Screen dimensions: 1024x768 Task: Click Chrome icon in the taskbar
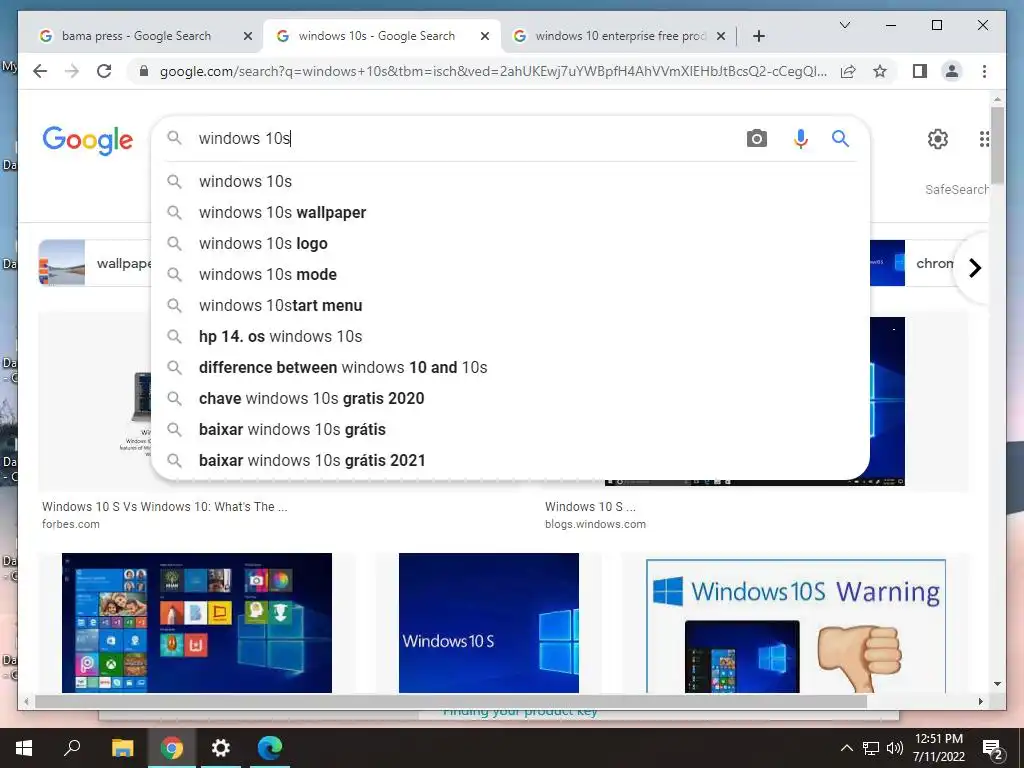coord(172,748)
